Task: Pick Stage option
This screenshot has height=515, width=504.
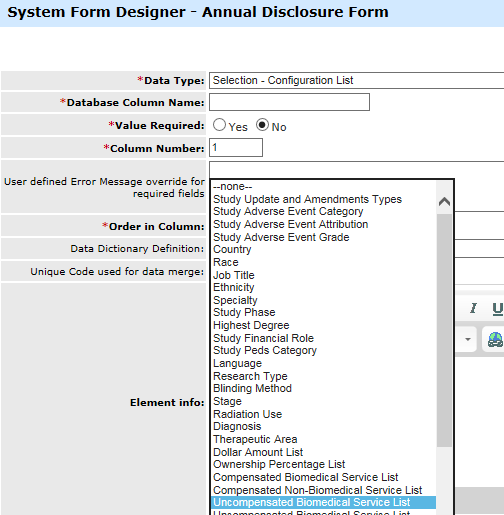Action: (x=323, y=401)
